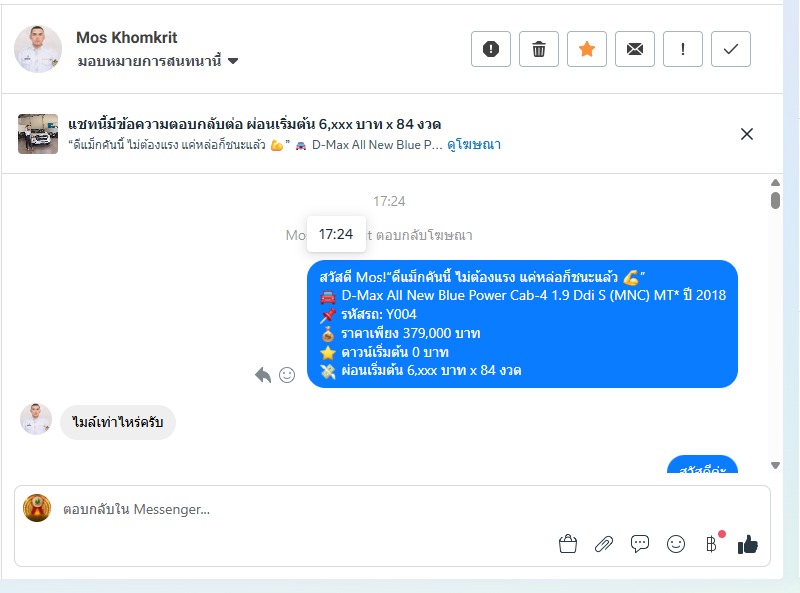Open the baht payment request icon
This screenshot has height=593, width=800.
(x=711, y=544)
